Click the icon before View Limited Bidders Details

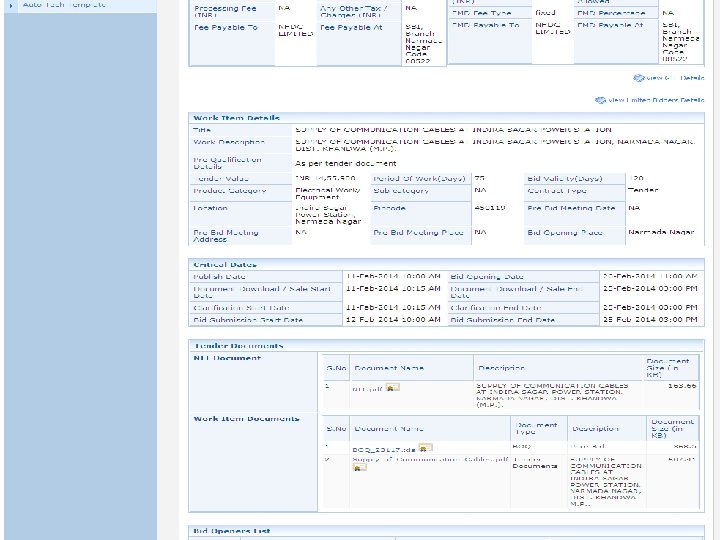(x=600, y=100)
